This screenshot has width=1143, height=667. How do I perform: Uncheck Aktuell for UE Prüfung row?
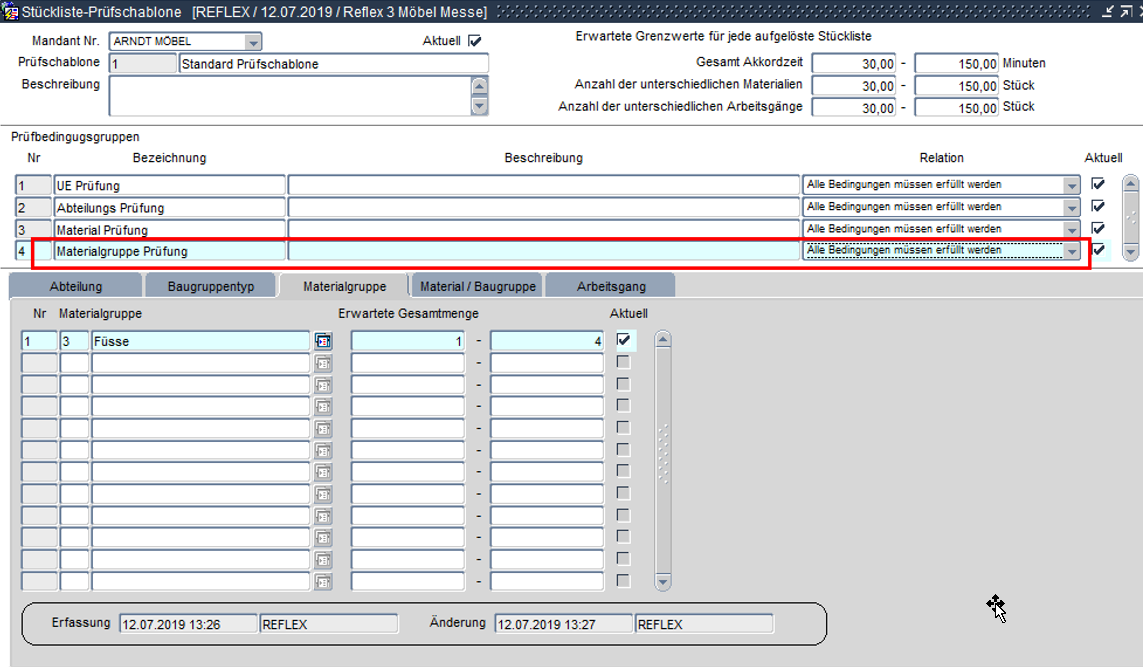(x=1098, y=185)
